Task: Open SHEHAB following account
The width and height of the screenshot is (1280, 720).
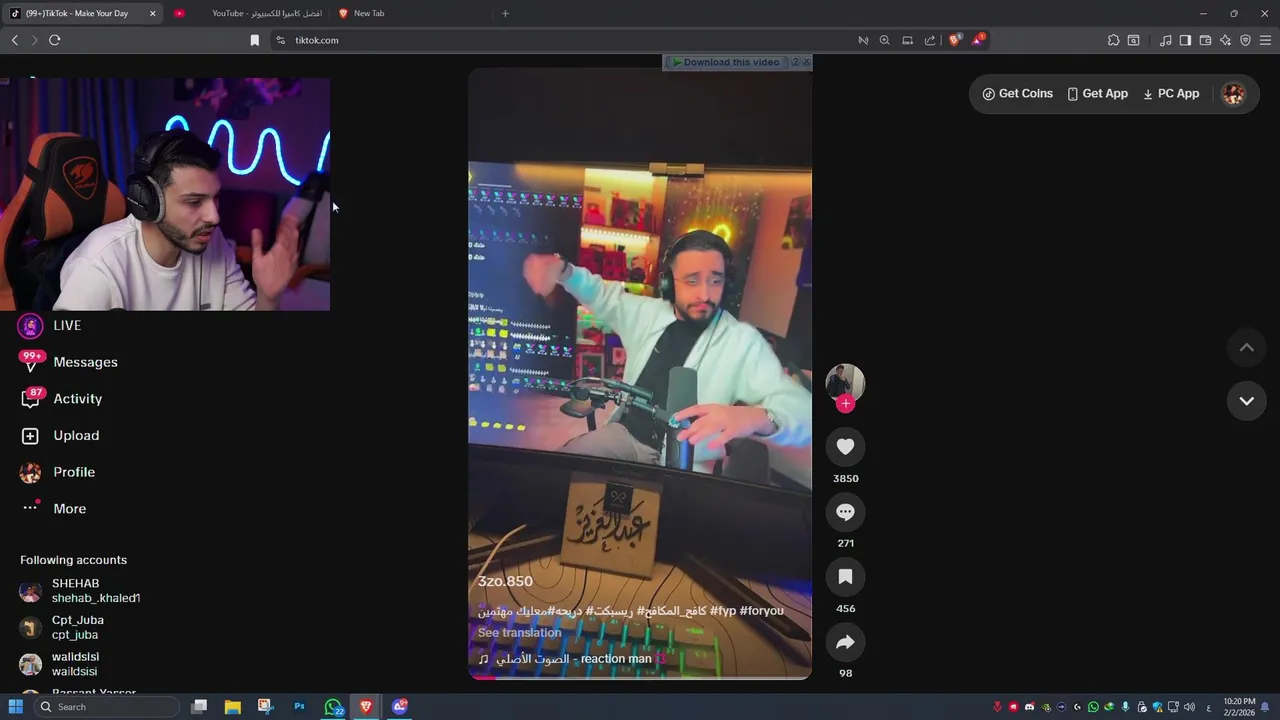Action: 80,591
